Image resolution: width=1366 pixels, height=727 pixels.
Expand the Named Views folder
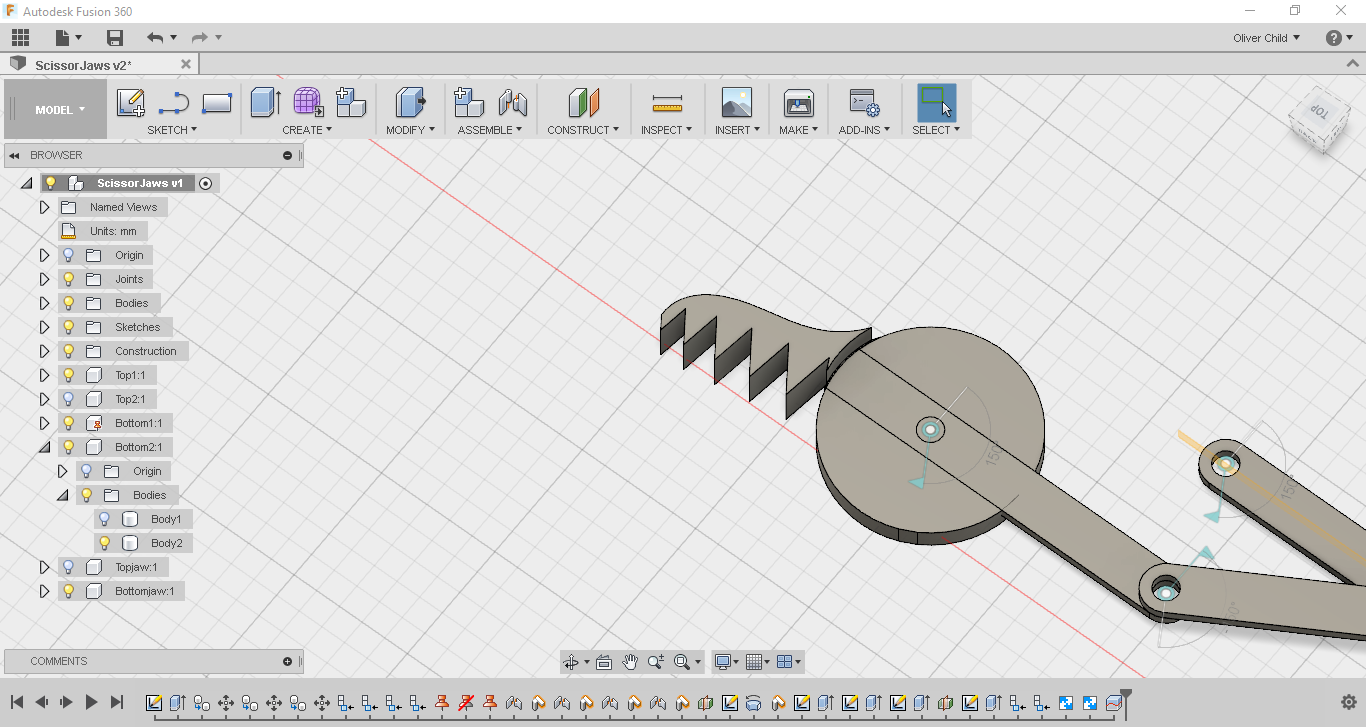point(44,207)
